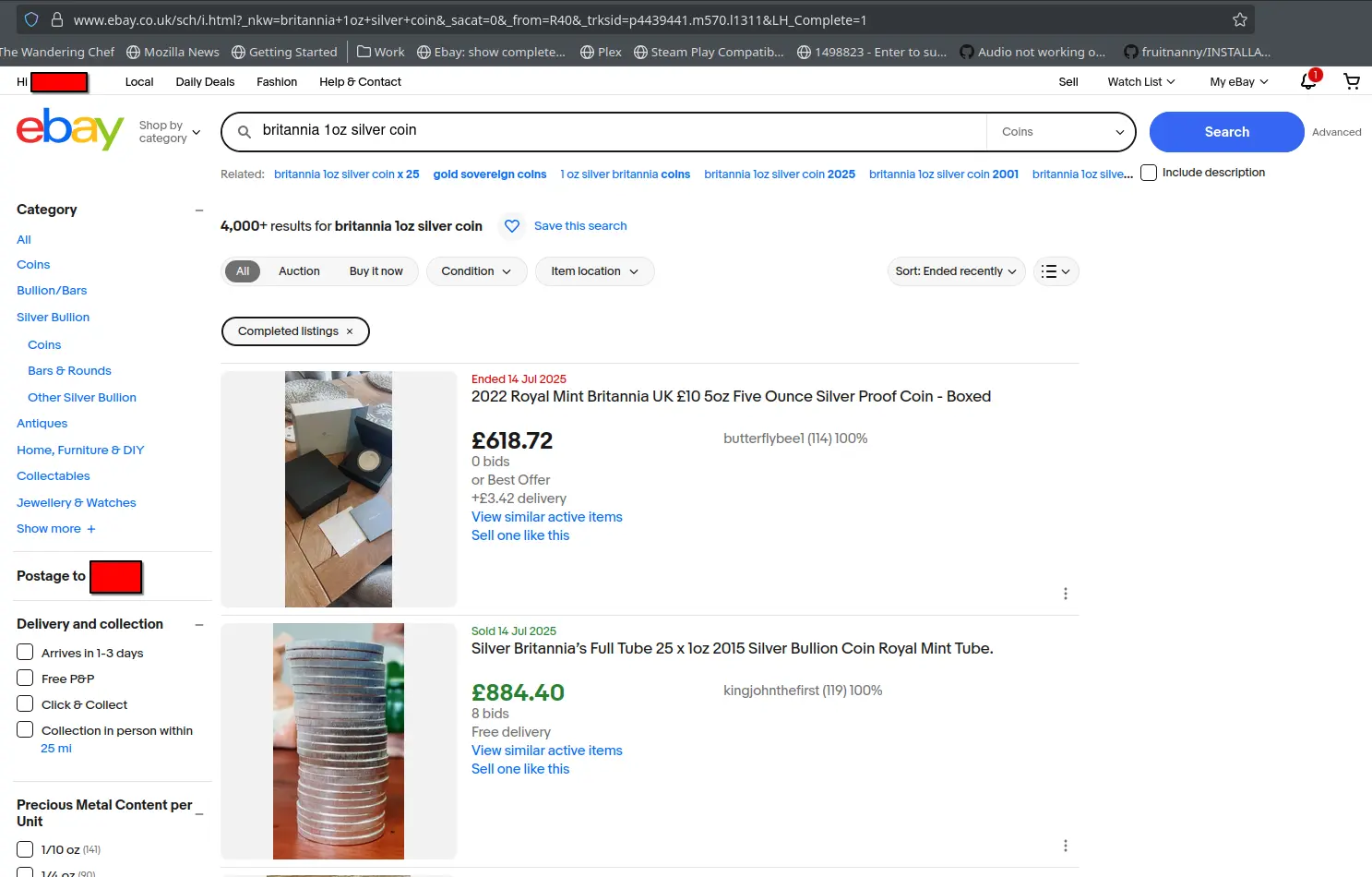Viewport: 1372px width, 877px height.
Task: Remove the Completed listings filter with x
Action: tap(350, 331)
